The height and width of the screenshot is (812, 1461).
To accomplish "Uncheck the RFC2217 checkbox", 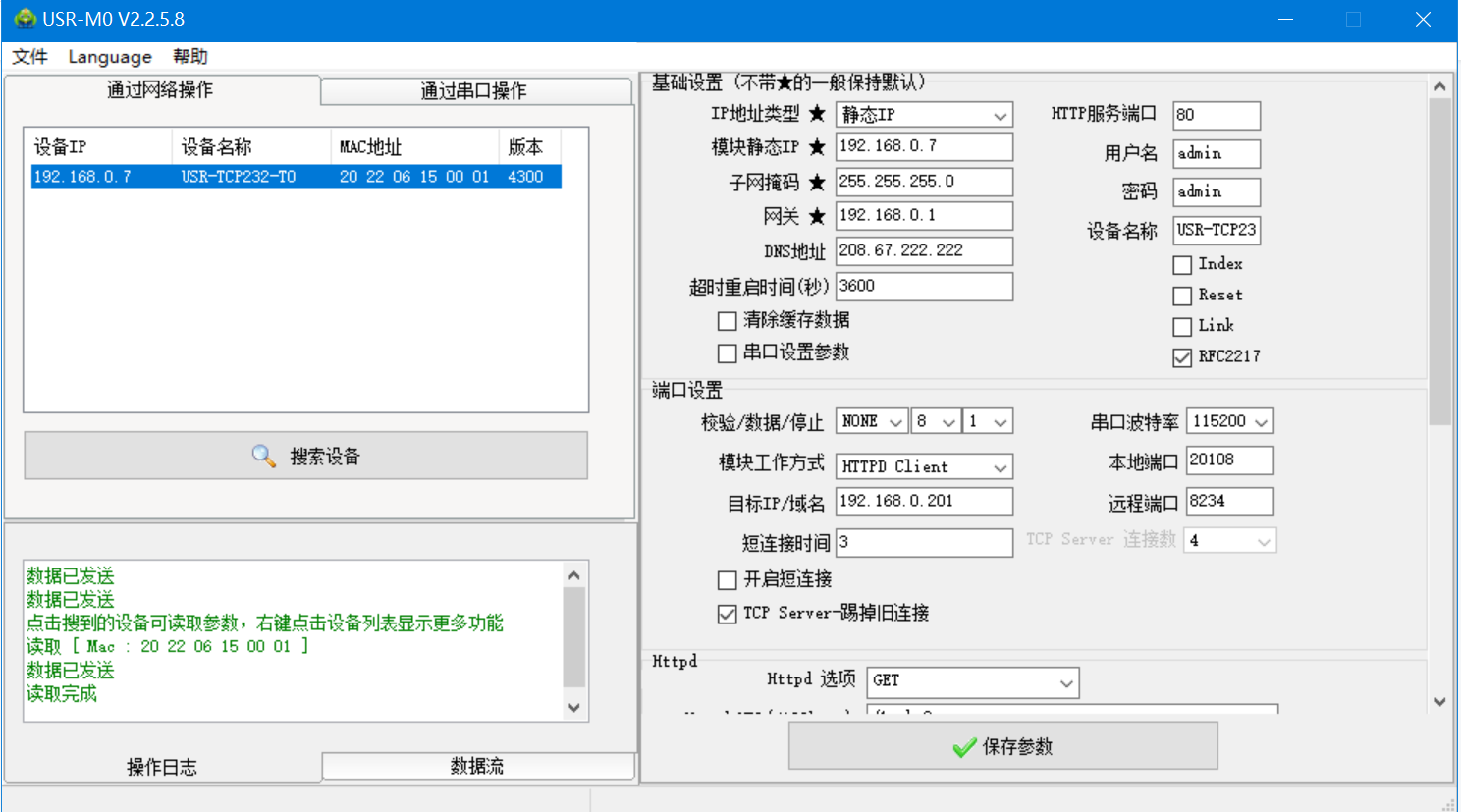I will click(1182, 357).
